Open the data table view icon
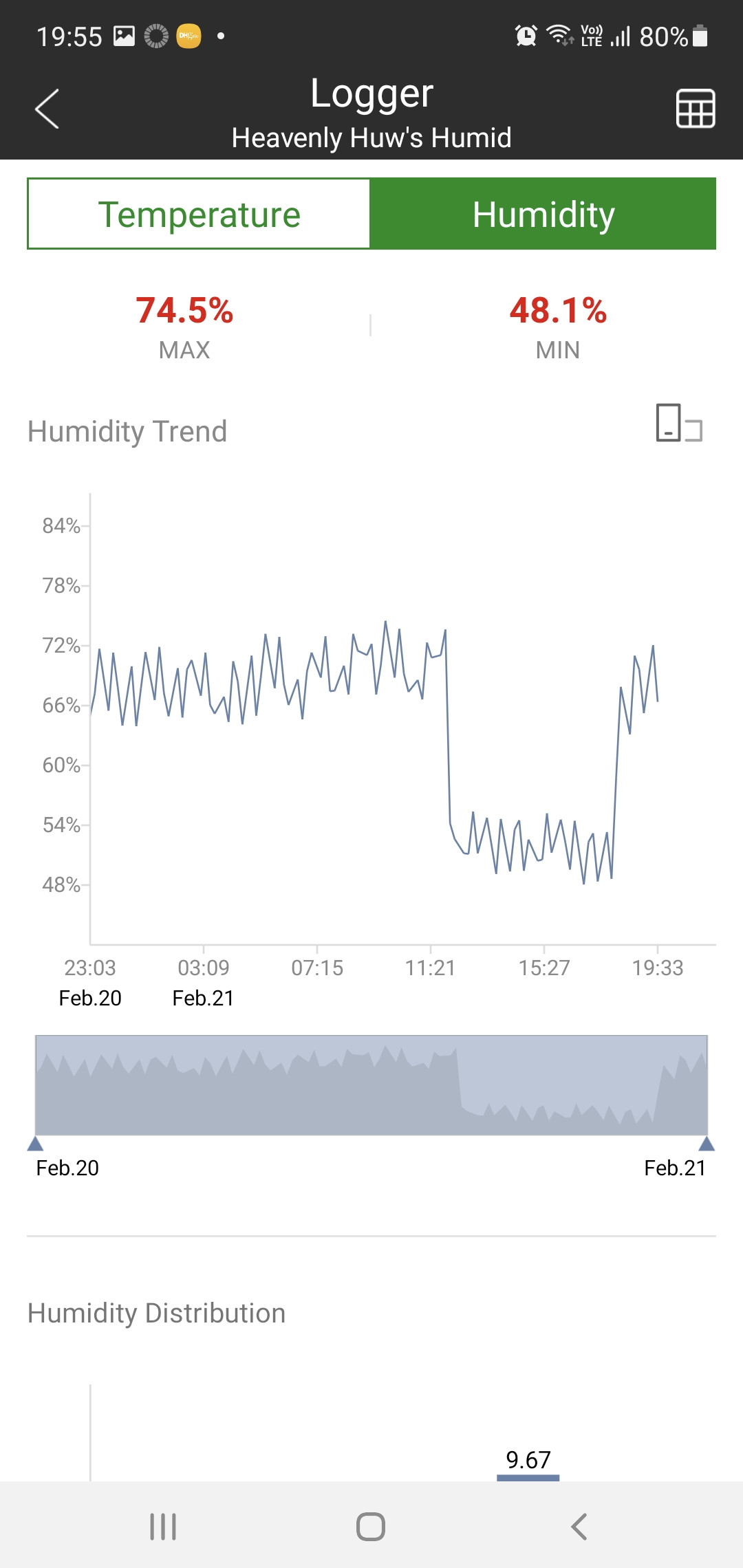 click(696, 109)
